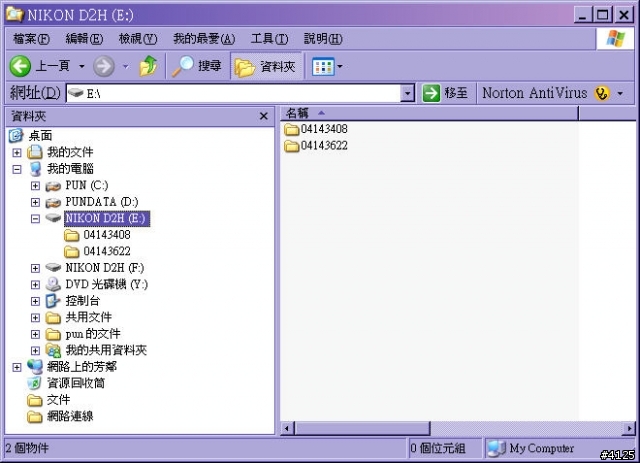Click the green forward arrow icon

pos(104,66)
